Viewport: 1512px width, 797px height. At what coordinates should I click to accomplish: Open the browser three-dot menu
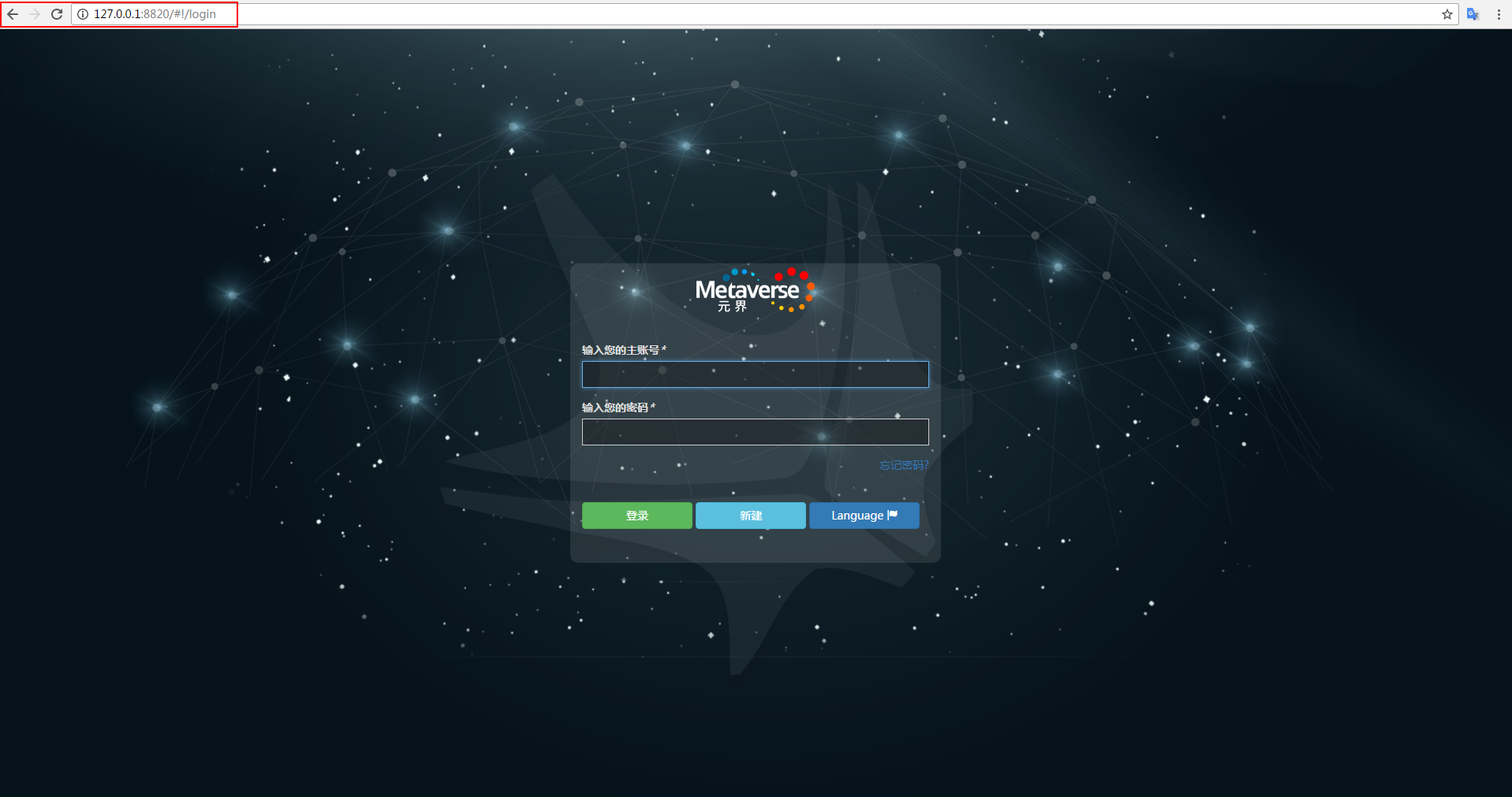point(1499,14)
